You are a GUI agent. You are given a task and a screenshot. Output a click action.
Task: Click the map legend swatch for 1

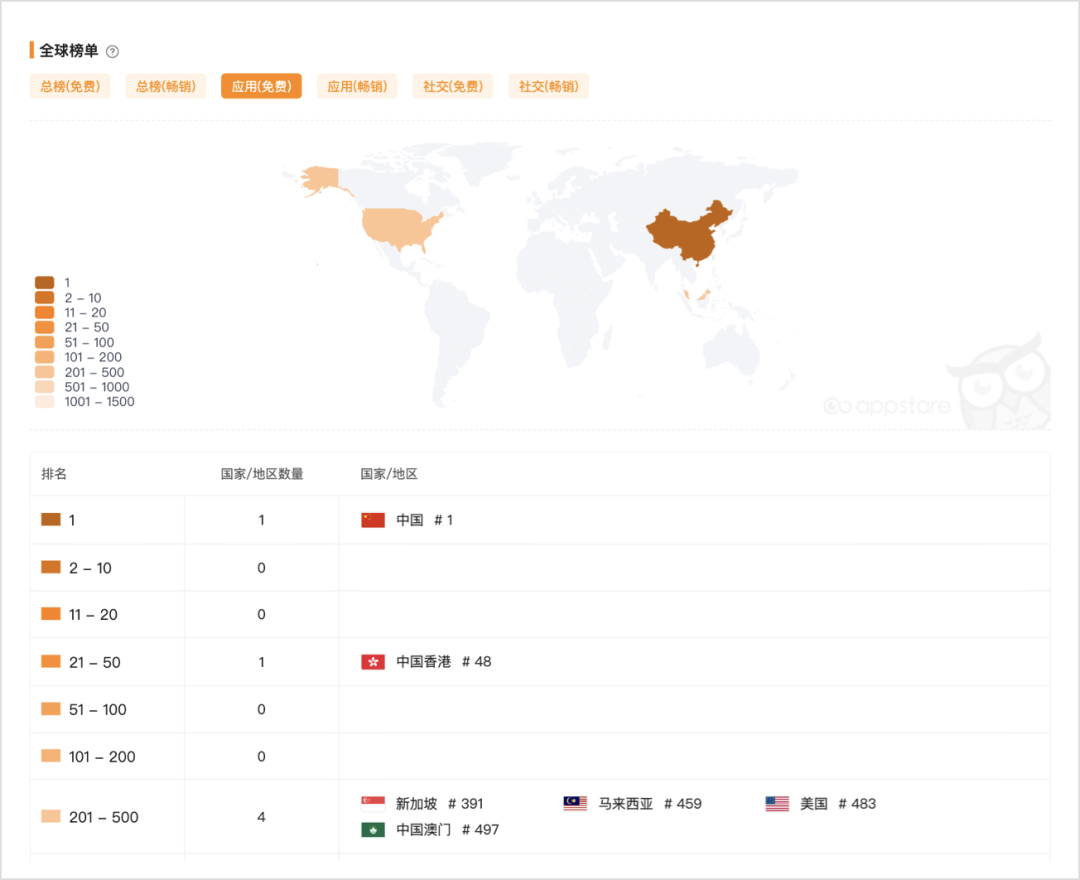45,282
